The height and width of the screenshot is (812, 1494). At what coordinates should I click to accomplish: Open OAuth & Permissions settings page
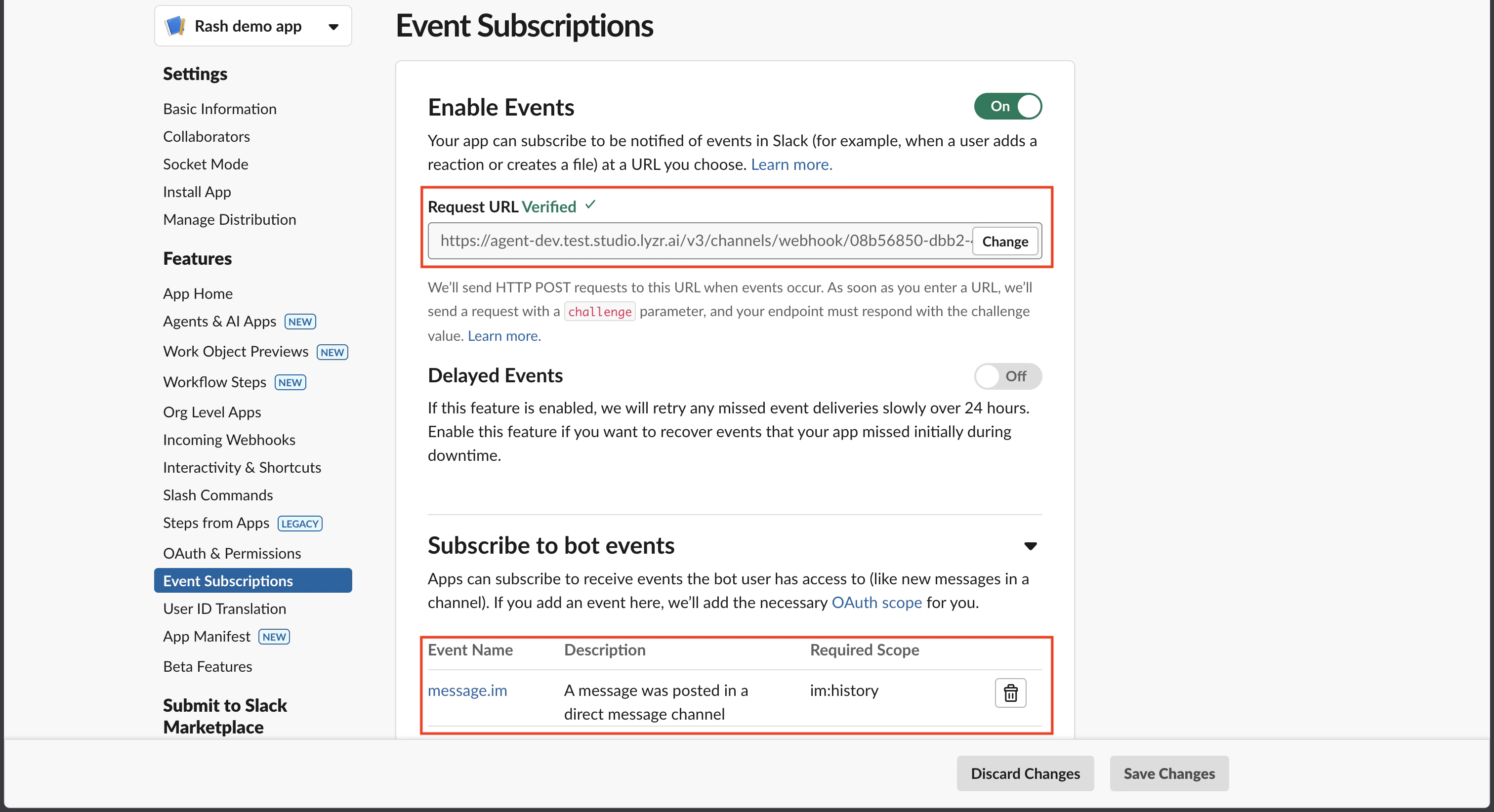click(232, 553)
